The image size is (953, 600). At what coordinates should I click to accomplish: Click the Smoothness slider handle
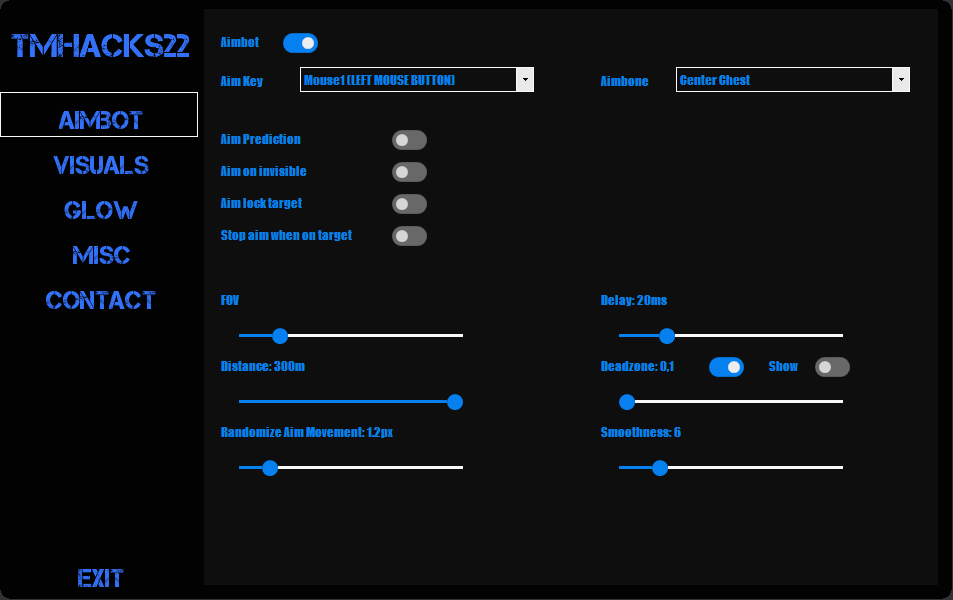click(659, 468)
